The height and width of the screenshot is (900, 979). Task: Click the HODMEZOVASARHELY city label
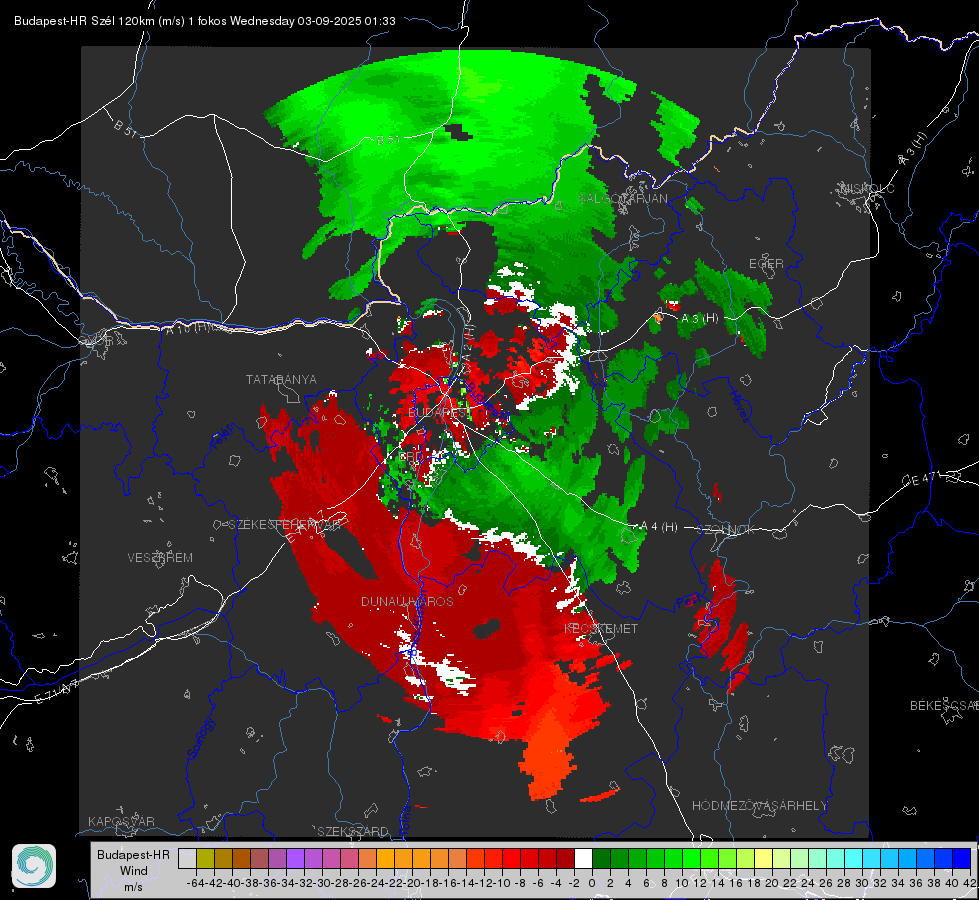click(x=759, y=806)
